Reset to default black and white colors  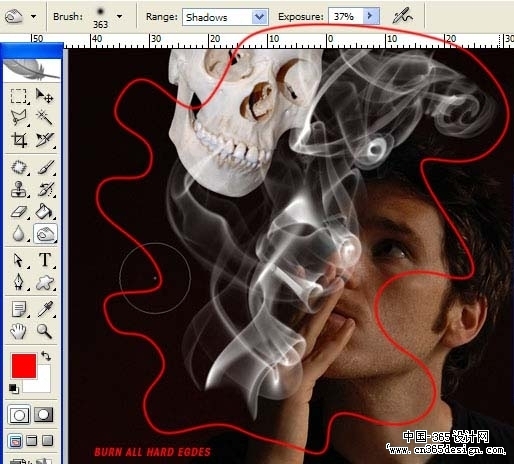click(14, 389)
